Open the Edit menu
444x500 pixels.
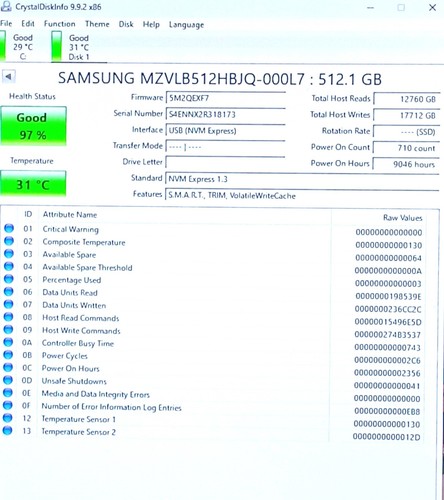[x=28, y=24]
